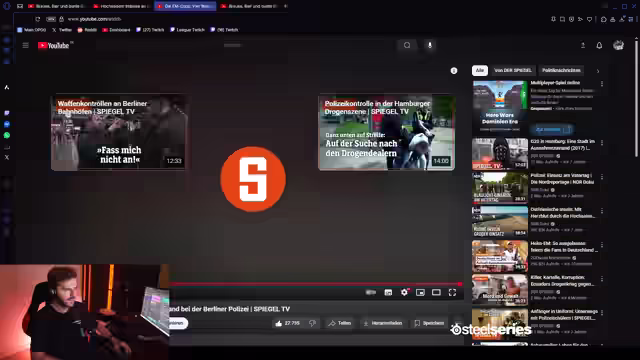Toggle subtitles in the video player

[388, 292]
